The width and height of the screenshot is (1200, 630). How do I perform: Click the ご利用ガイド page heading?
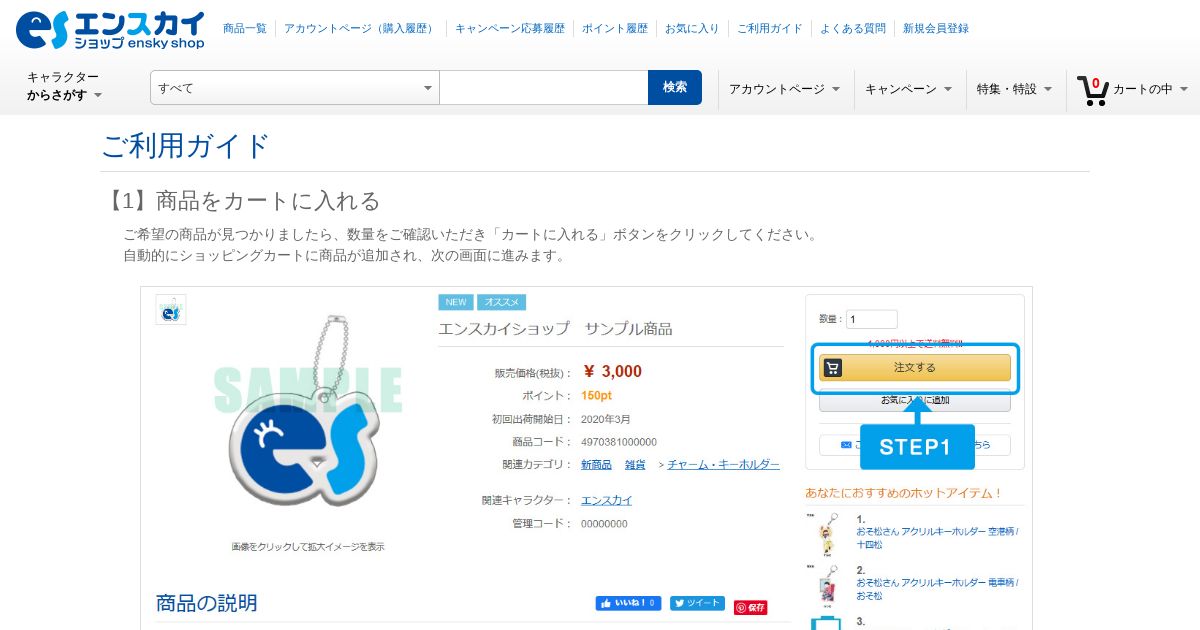tap(186, 146)
